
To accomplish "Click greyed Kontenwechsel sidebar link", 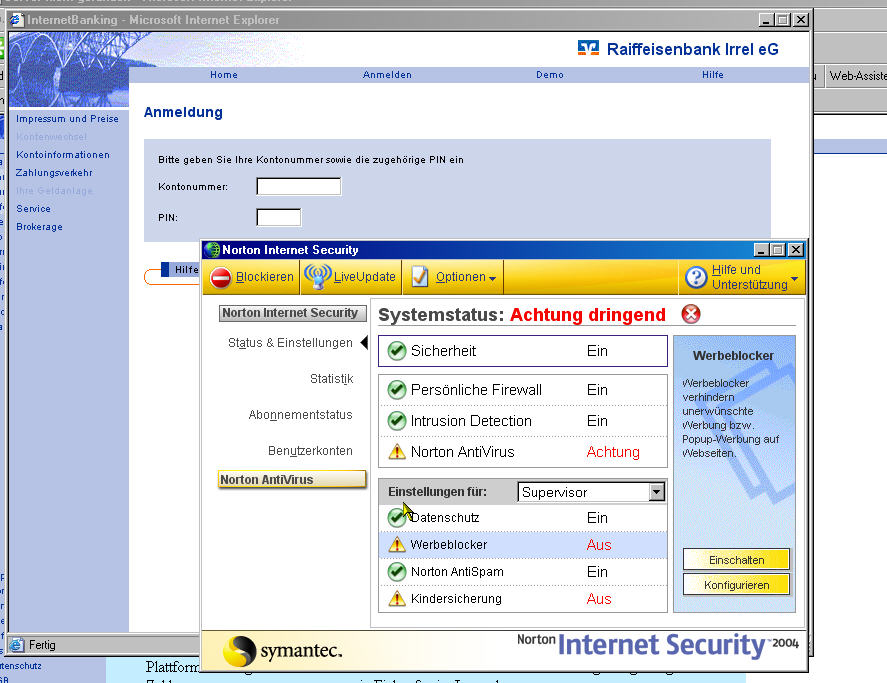I will tap(51, 137).
